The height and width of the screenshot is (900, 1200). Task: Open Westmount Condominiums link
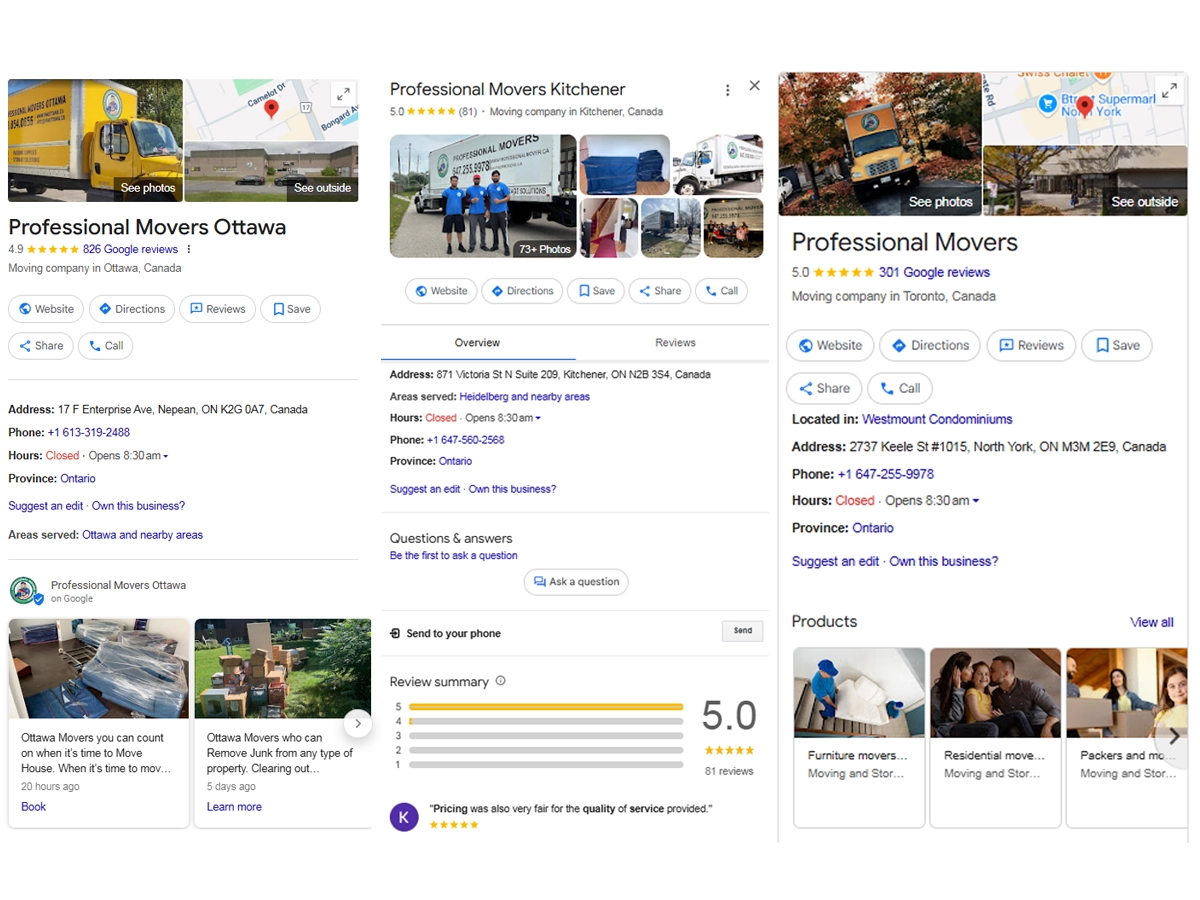[937, 419]
